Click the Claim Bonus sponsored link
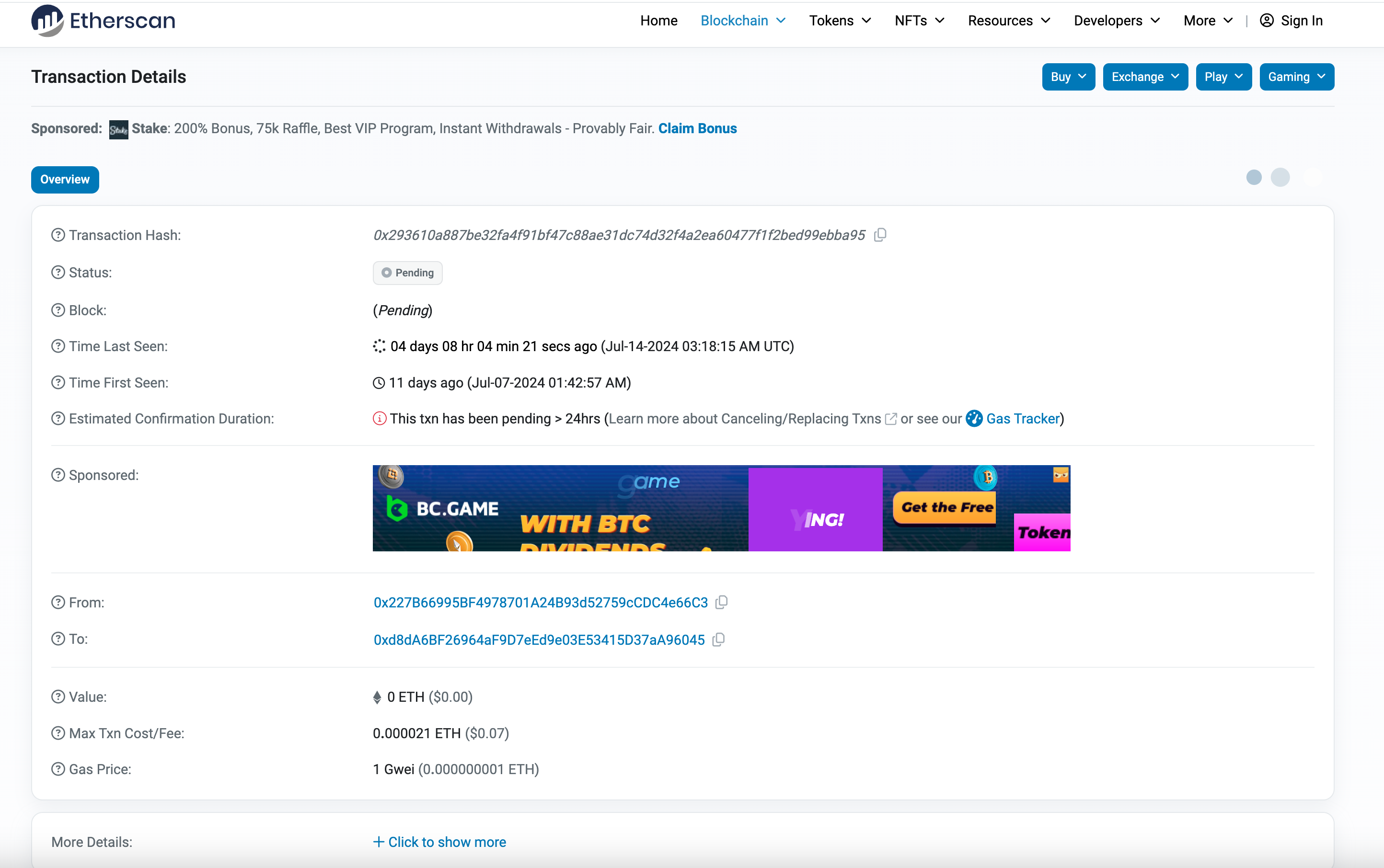Image resolution: width=1384 pixels, height=868 pixels. (x=697, y=128)
